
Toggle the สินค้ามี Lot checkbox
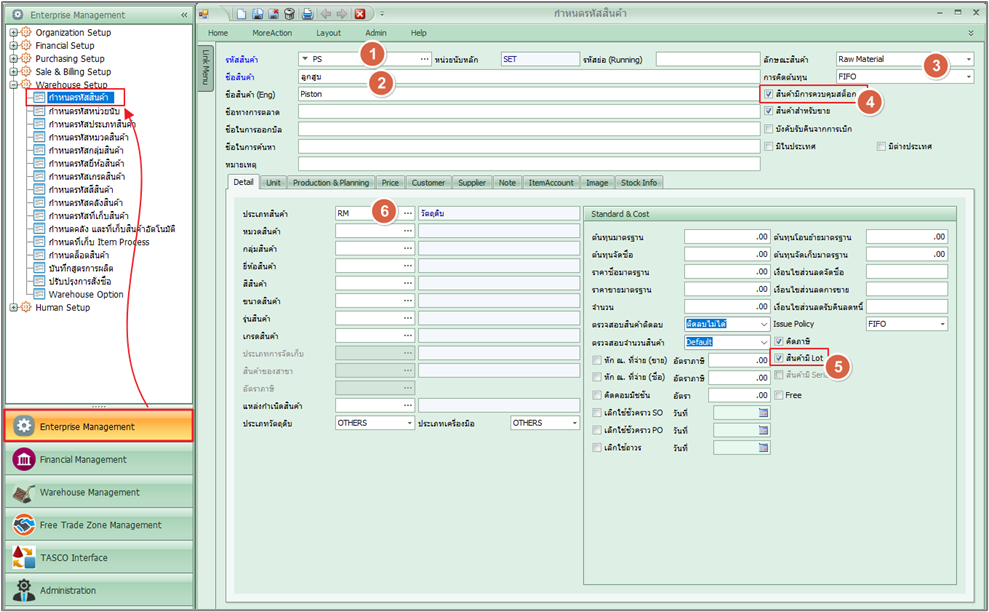(780, 358)
